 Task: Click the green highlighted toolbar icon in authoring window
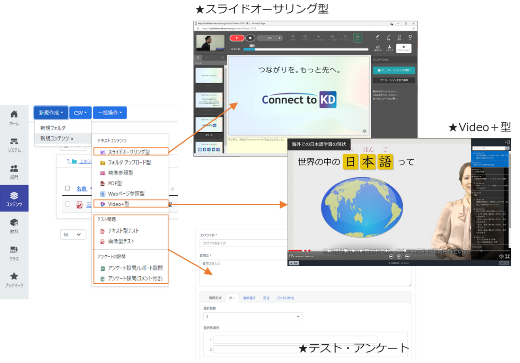(x=358, y=37)
